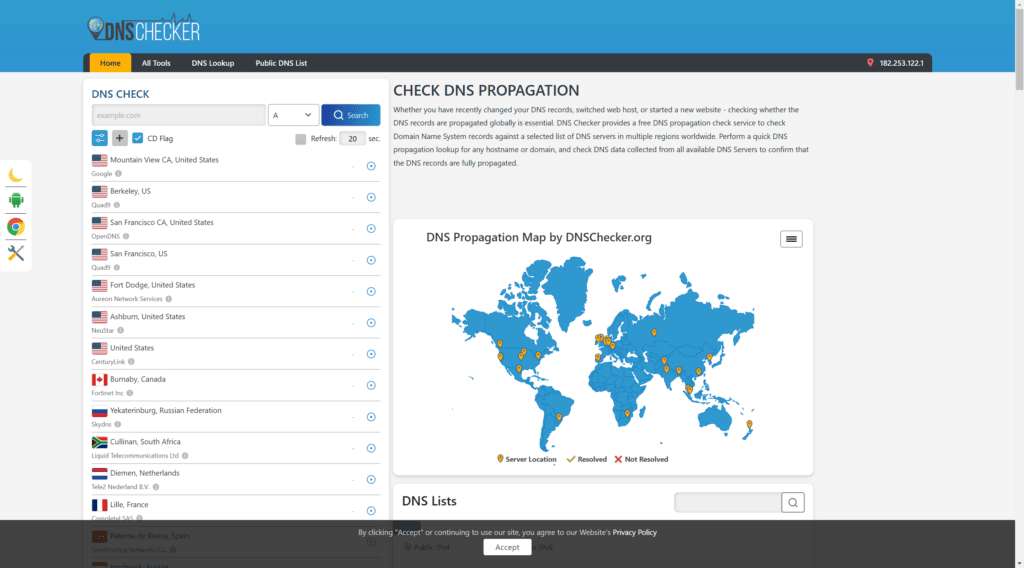Recheck Cullinan South Africa server icon
1024x568 pixels.
(371, 448)
